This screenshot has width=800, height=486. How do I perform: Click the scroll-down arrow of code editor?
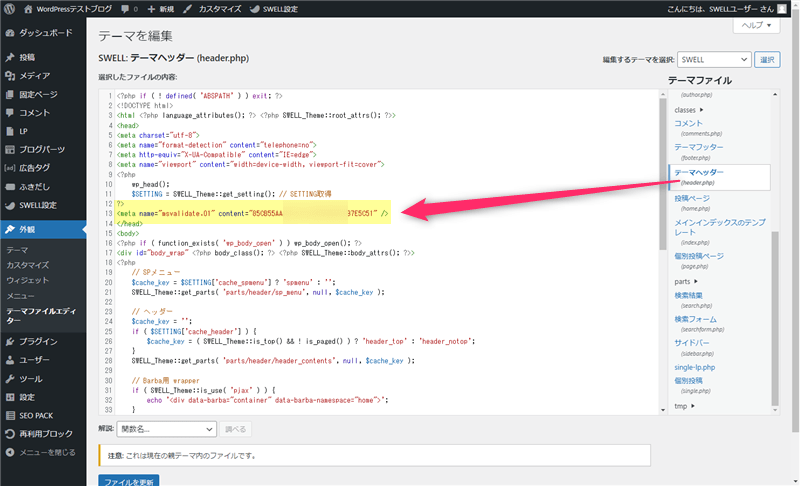pos(663,410)
